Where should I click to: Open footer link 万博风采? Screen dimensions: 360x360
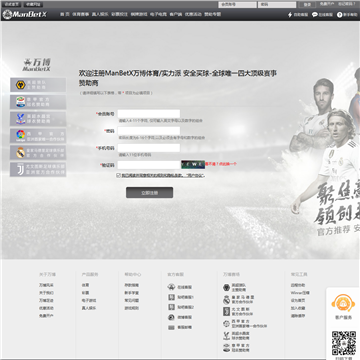pos(46,285)
